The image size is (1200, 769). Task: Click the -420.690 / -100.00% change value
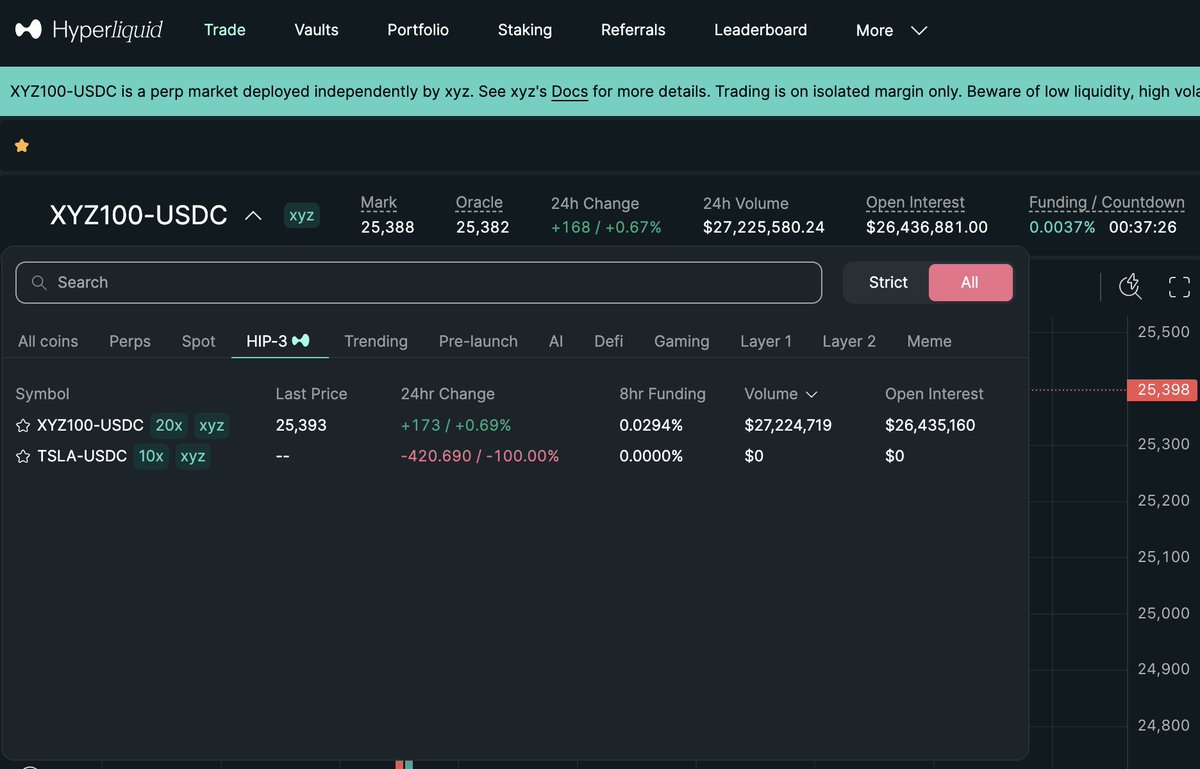point(480,456)
